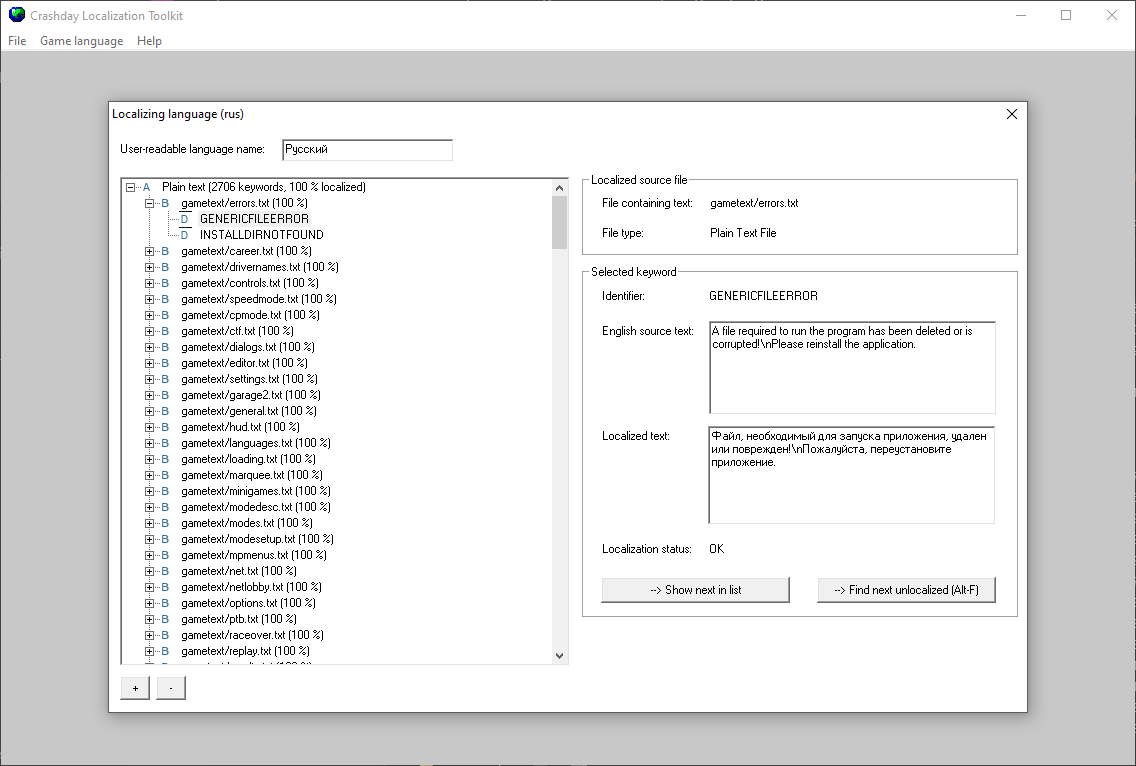Expand the gametext/garage2.txt node
Image resolution: width=1136 pixels, height=766 pixels.
pos(149,395)
